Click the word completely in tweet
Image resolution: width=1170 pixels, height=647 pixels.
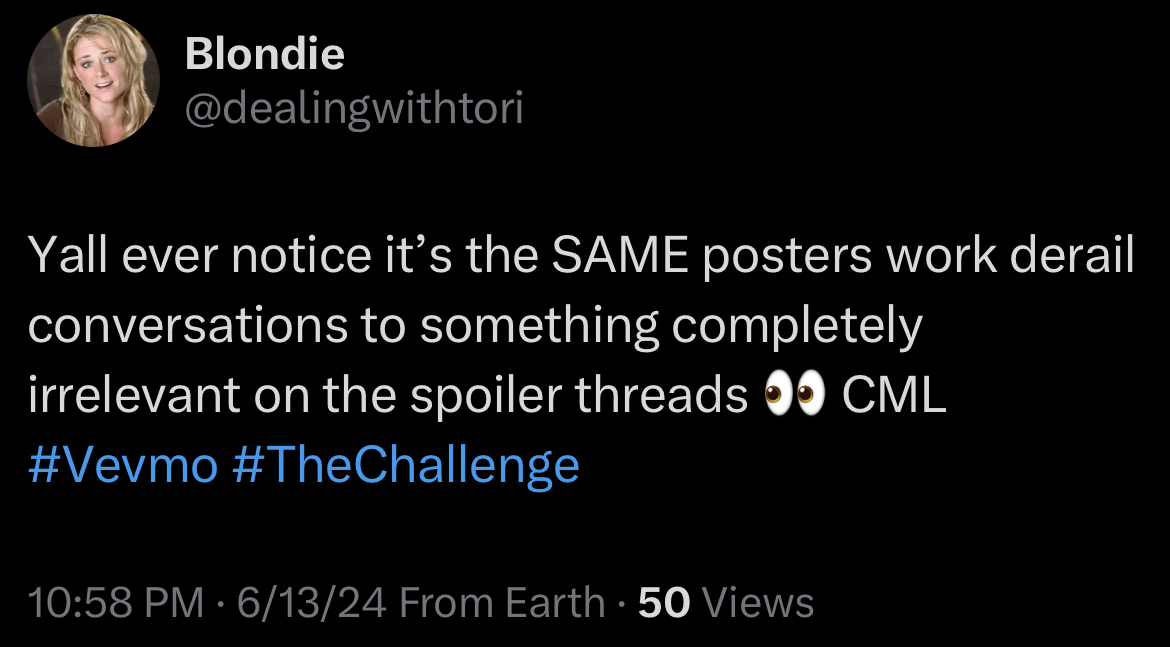click(797, 327)
